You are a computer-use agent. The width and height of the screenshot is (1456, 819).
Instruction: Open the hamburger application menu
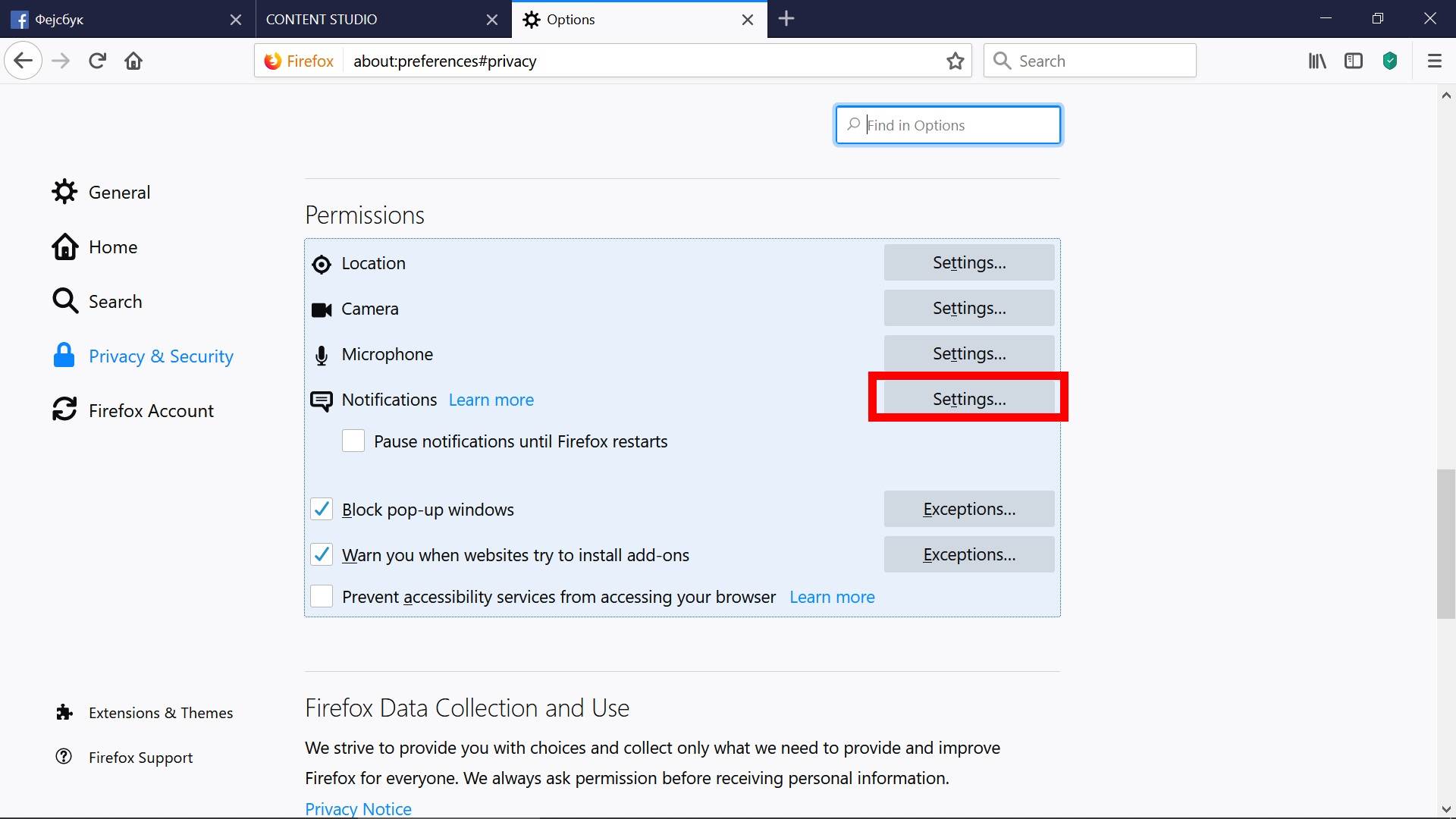(1434, 61)
